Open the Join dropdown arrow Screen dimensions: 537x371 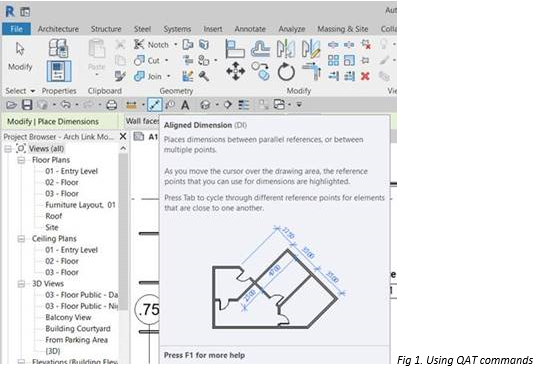pyautogui.click(x=168, y=76)
